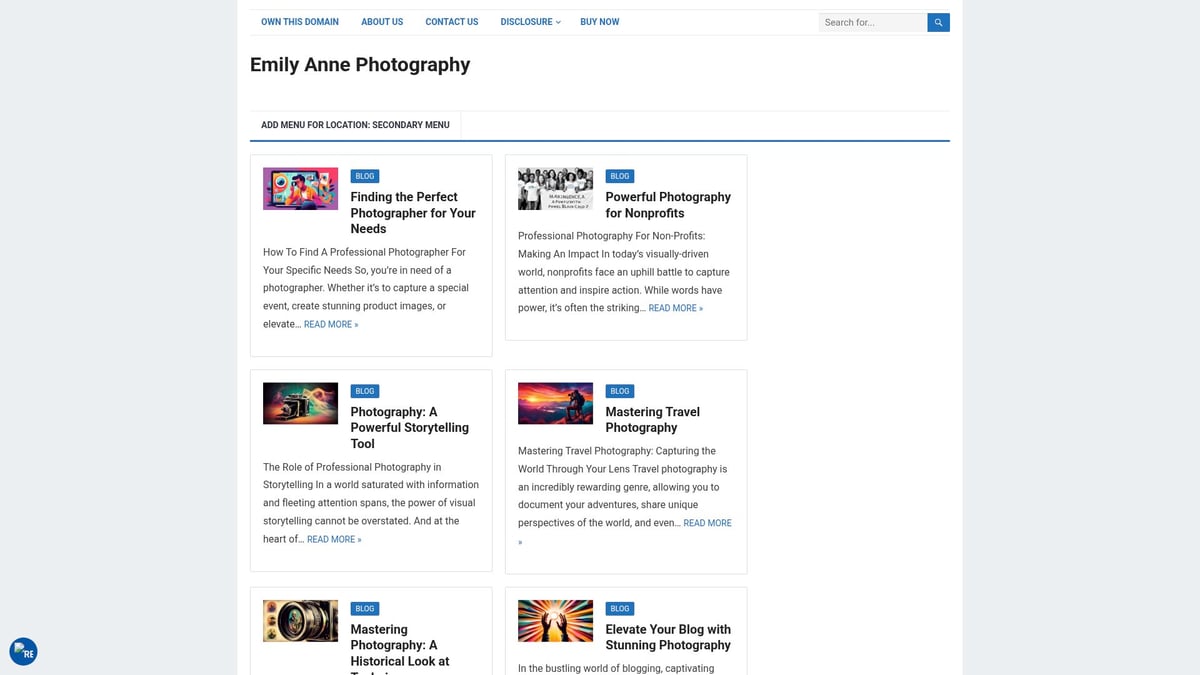Click the Blog tag above Mastering Travel Photography

(x=620, y=391)
